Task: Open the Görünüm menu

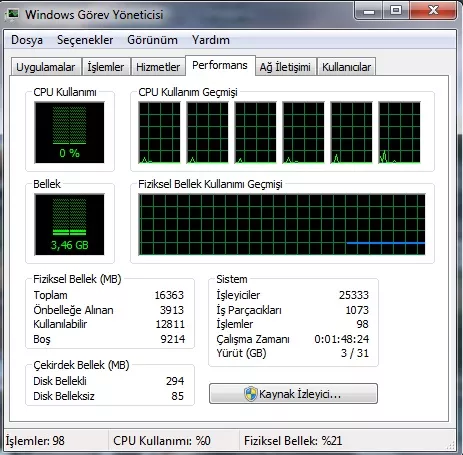Action: pos(152,40)
